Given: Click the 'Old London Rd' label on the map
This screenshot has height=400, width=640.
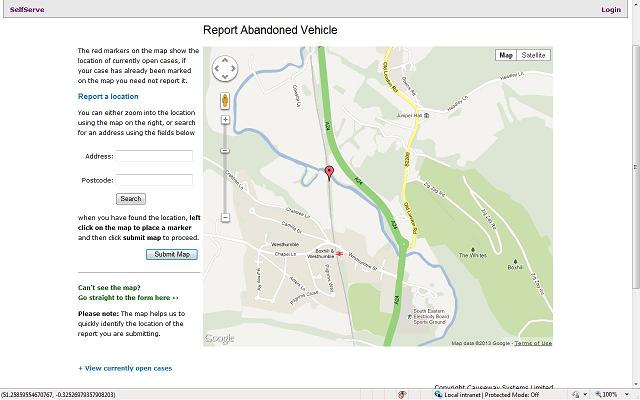Looking at the screenshot, I should tap(390, 76).
